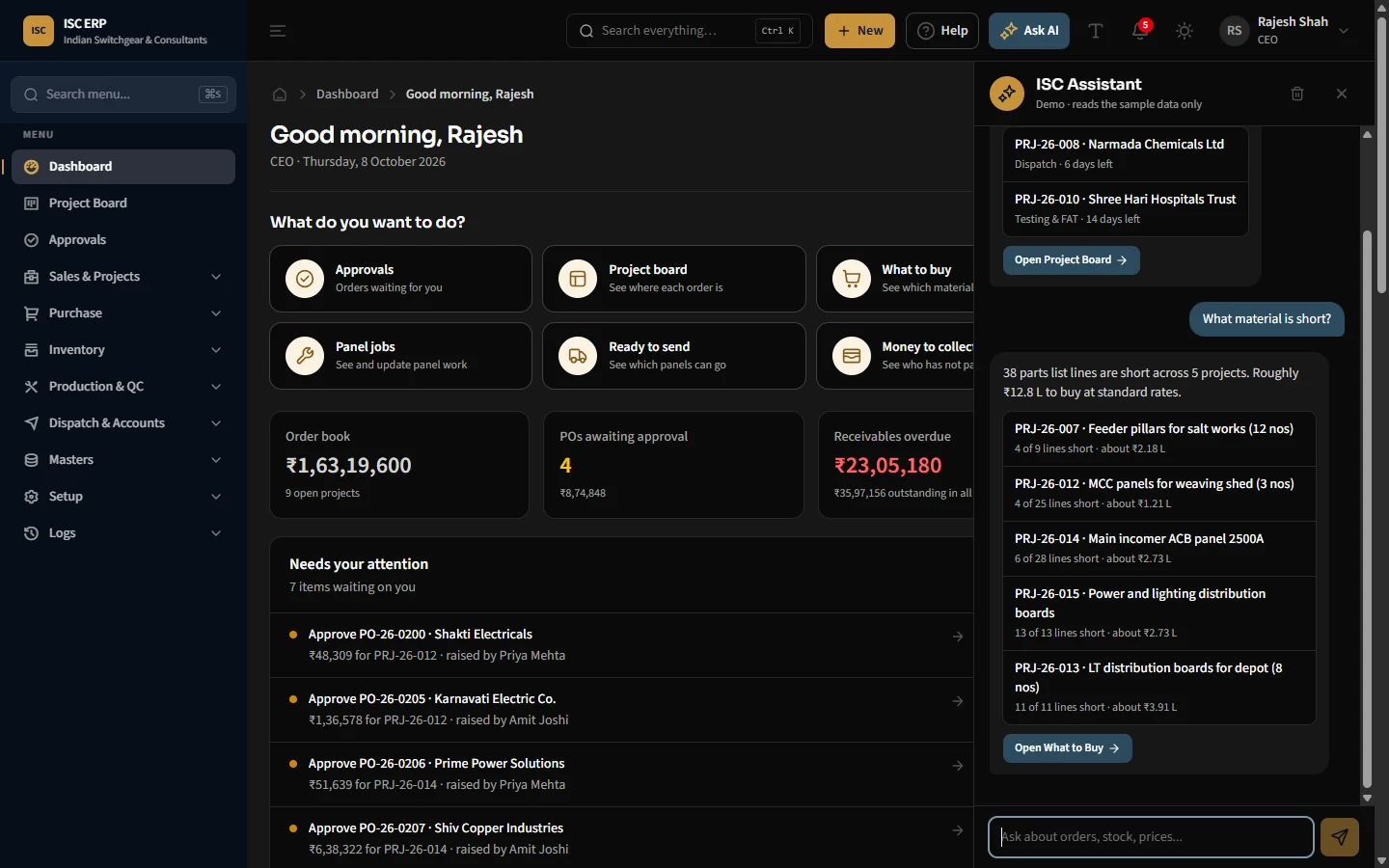The width and height of the screenshot is (1389, 868).
Task: Click the What to buy cart icon
Action: (852, 279)
